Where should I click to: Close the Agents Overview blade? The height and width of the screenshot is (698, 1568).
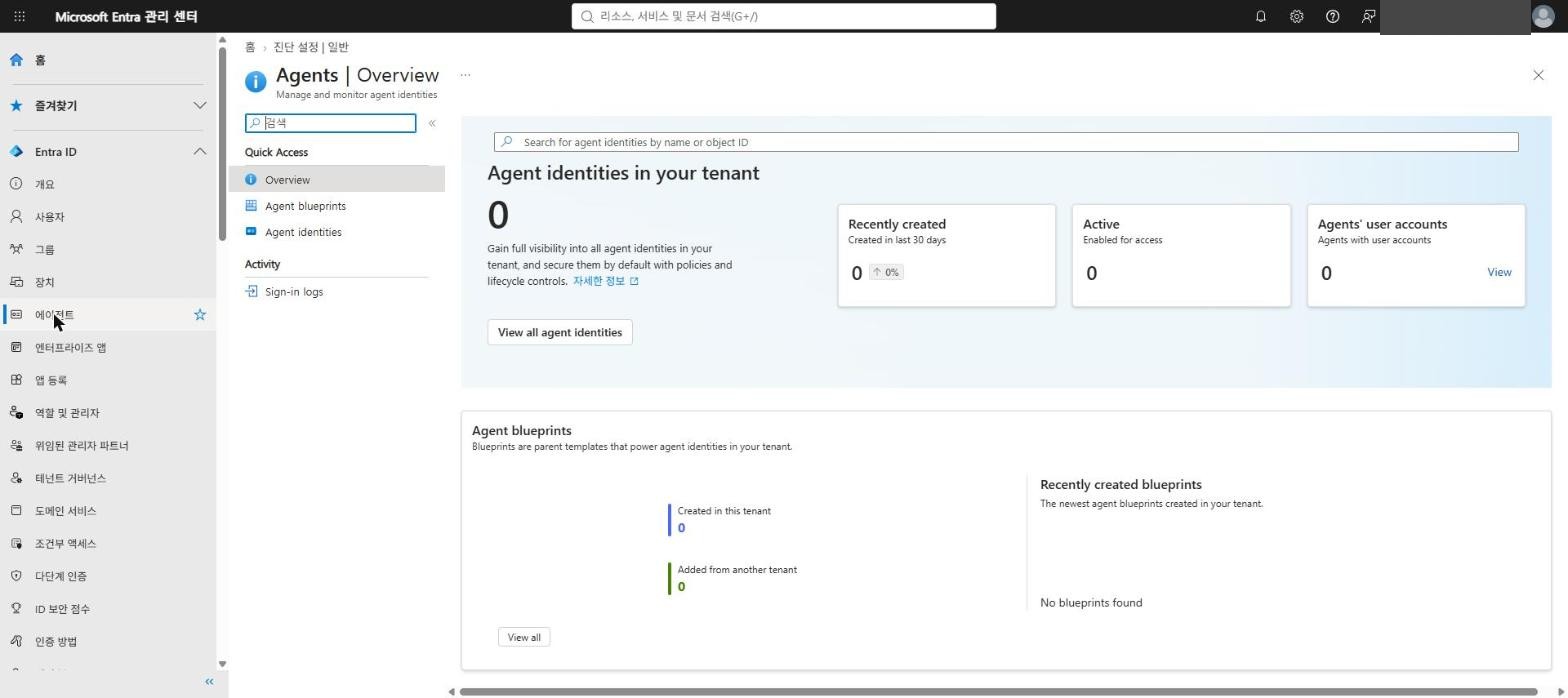[1538, 75]
